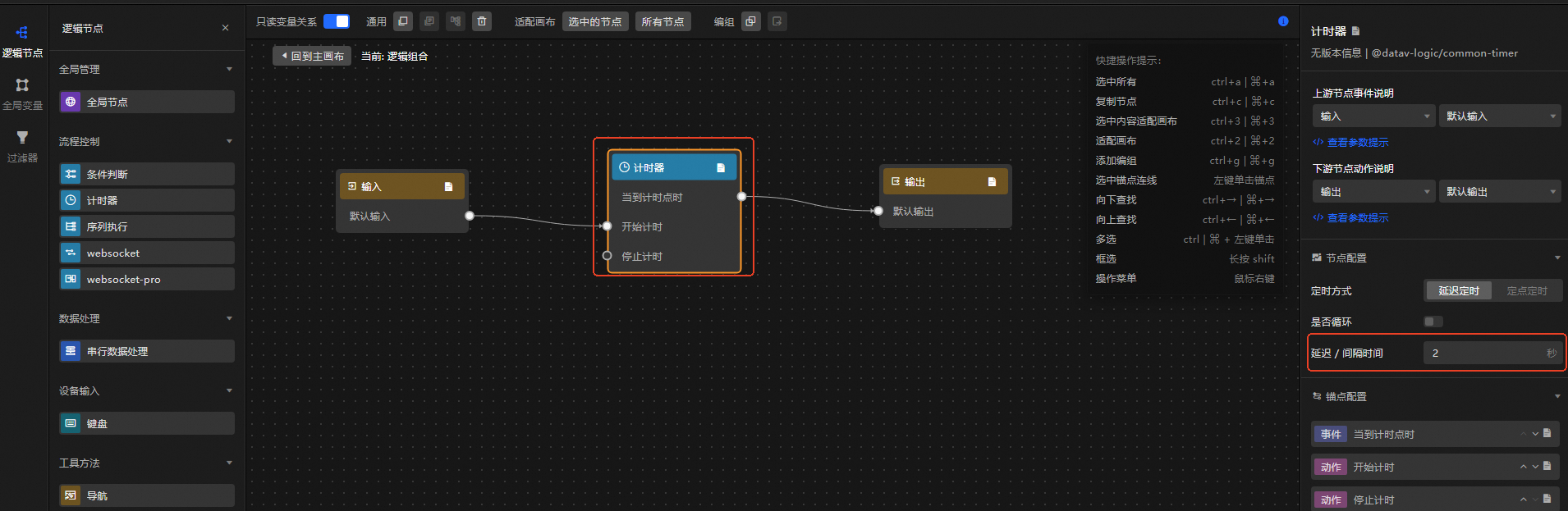Open document icon on 输出 node
This screenshot has width=1568, height=511.
(992, 182)
